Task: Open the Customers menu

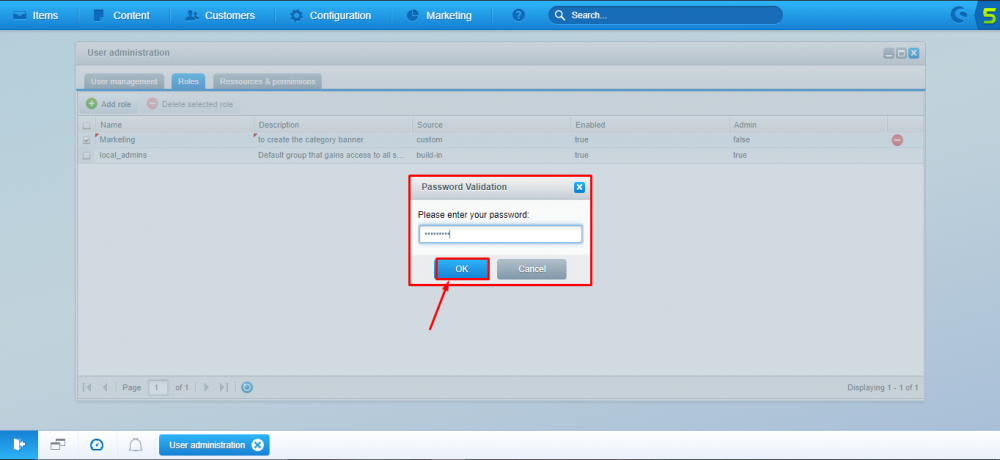Action: coord(220,15)
